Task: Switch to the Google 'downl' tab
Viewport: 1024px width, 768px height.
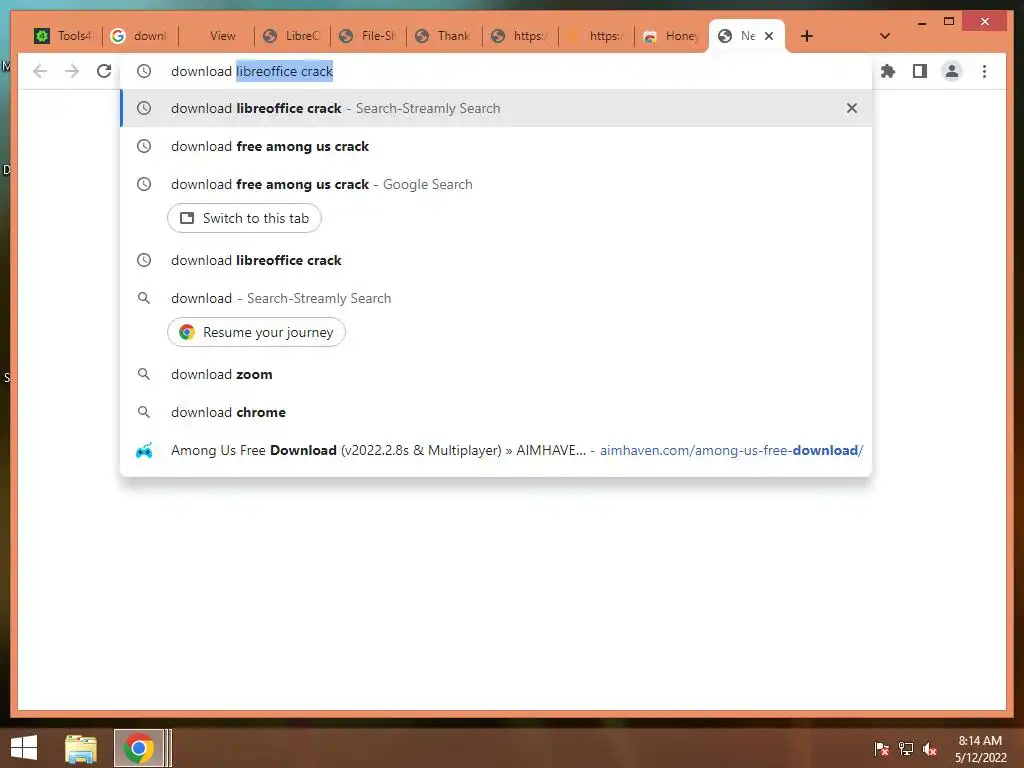Action: point(139,36)
